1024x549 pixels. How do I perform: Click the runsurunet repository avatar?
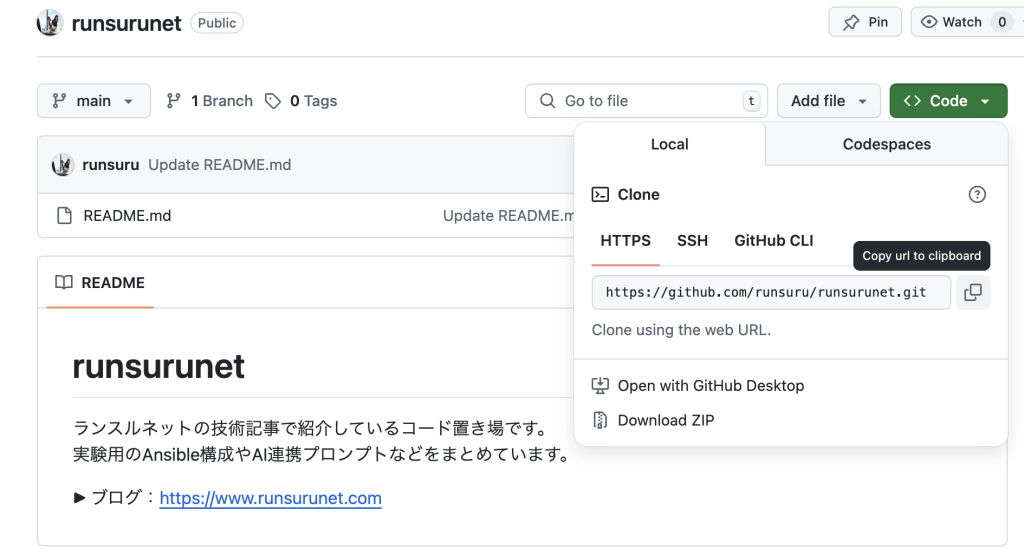click(x=50, y=23)
